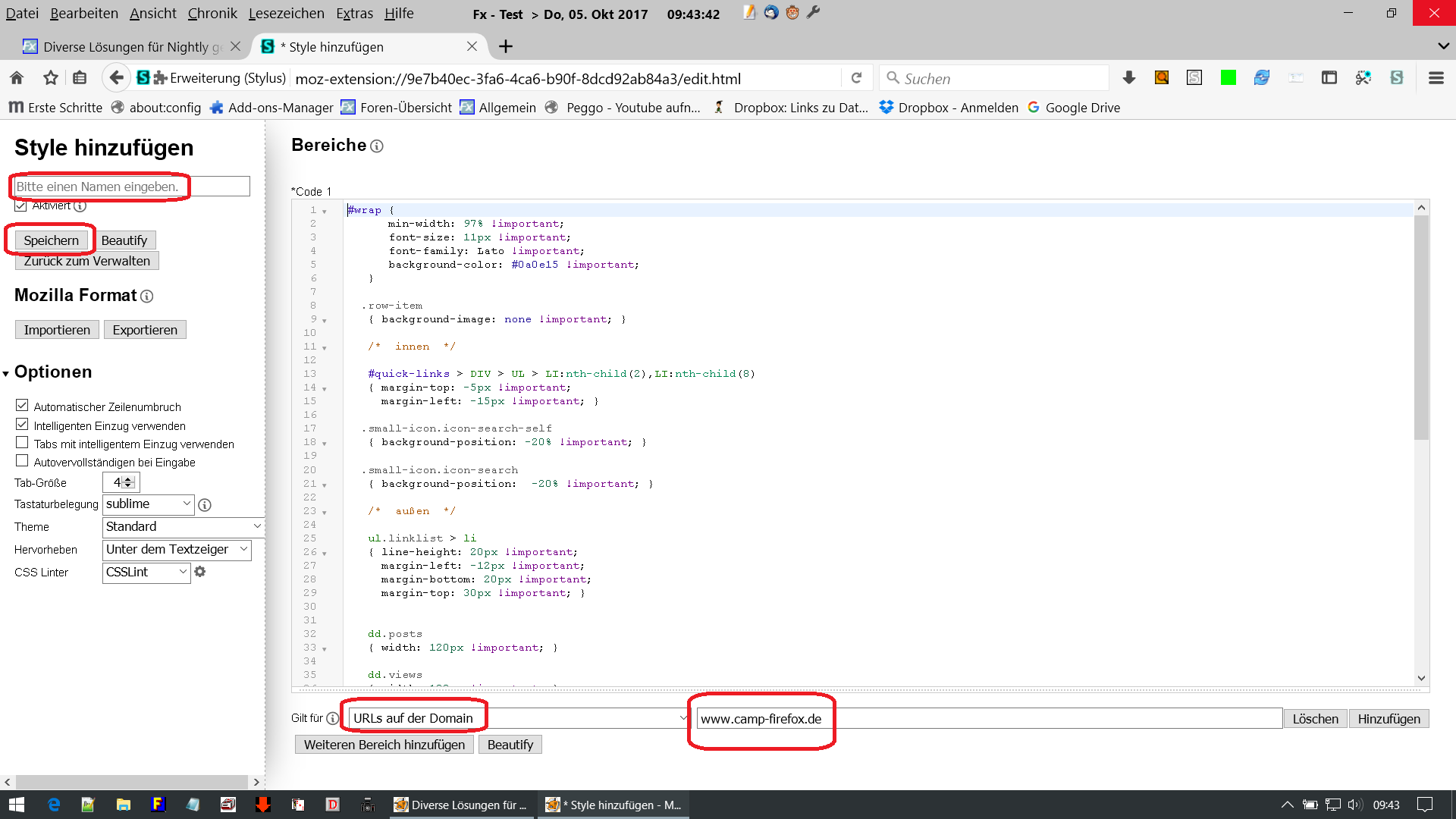Open the Lesezeichen menu

click(x=286, y=13)
